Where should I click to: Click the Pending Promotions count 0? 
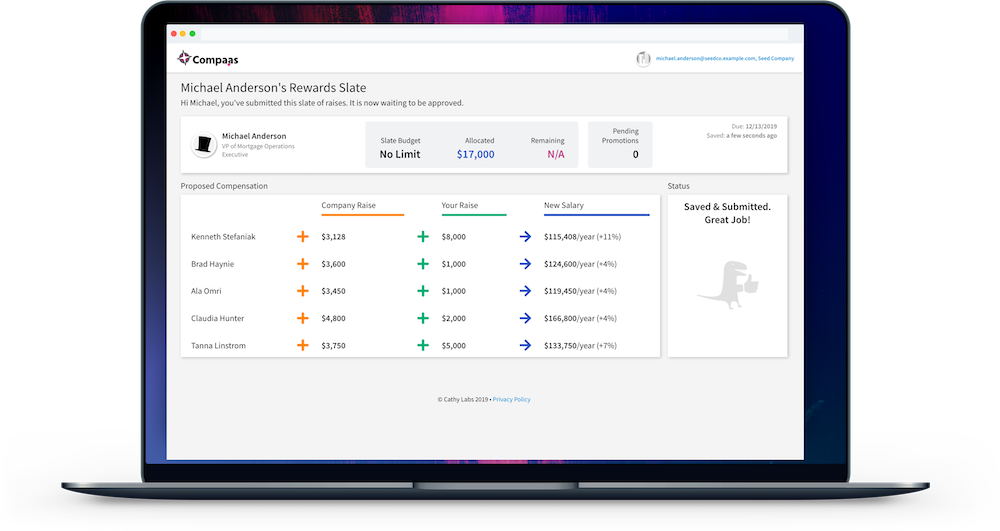(x=635, y=154)
